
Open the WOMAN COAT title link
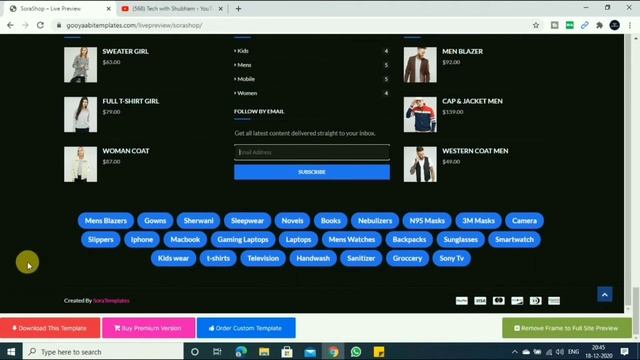126,151
